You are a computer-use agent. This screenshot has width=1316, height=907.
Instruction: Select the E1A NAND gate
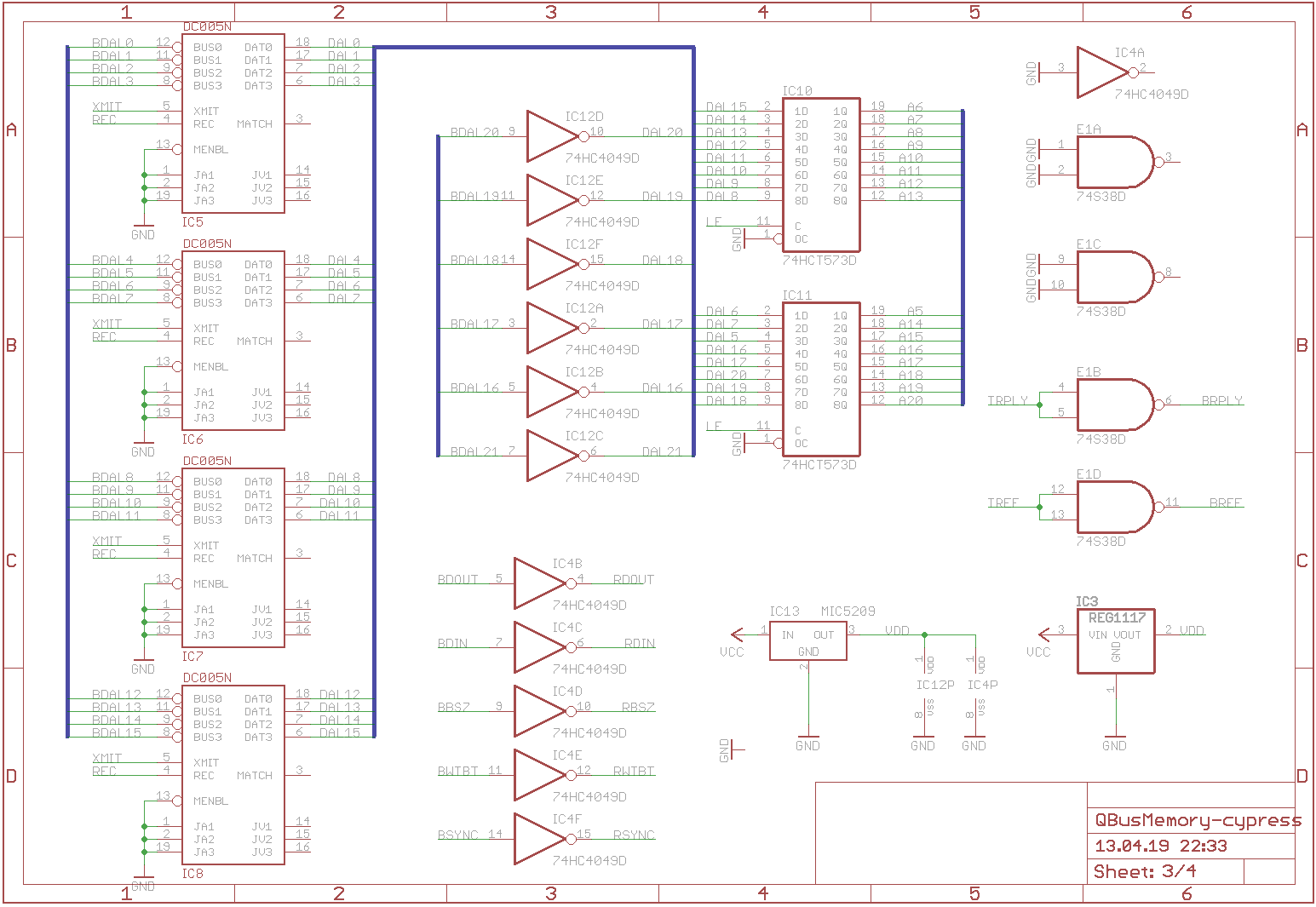tap(1119, 162)
